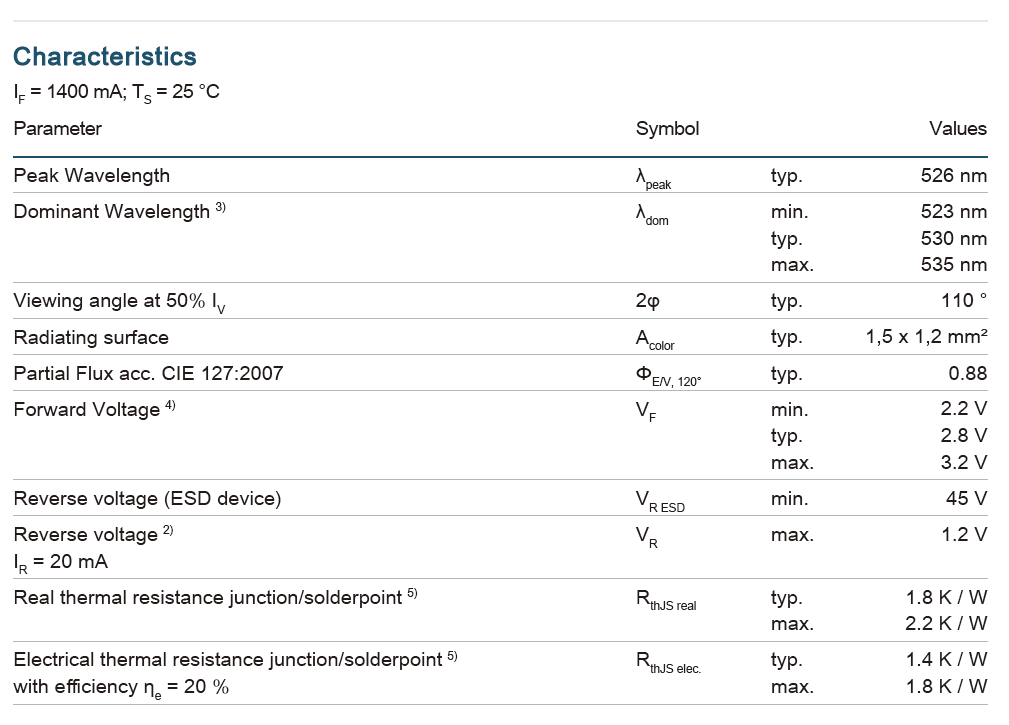Click the Partial Flux acc. CIE 127:2007 label
1009x725 pixels.
148,374
